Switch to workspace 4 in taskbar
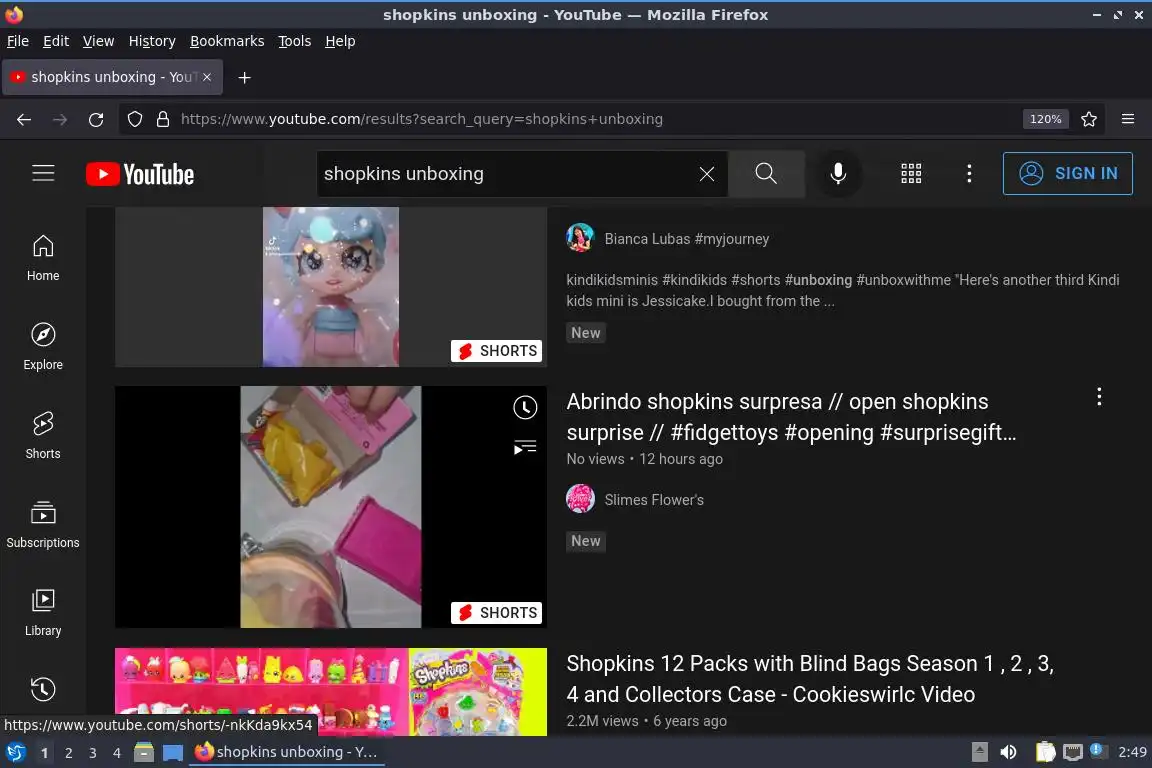The width and height of the screenshot is (1152, 768). click(x=117, y=753)
